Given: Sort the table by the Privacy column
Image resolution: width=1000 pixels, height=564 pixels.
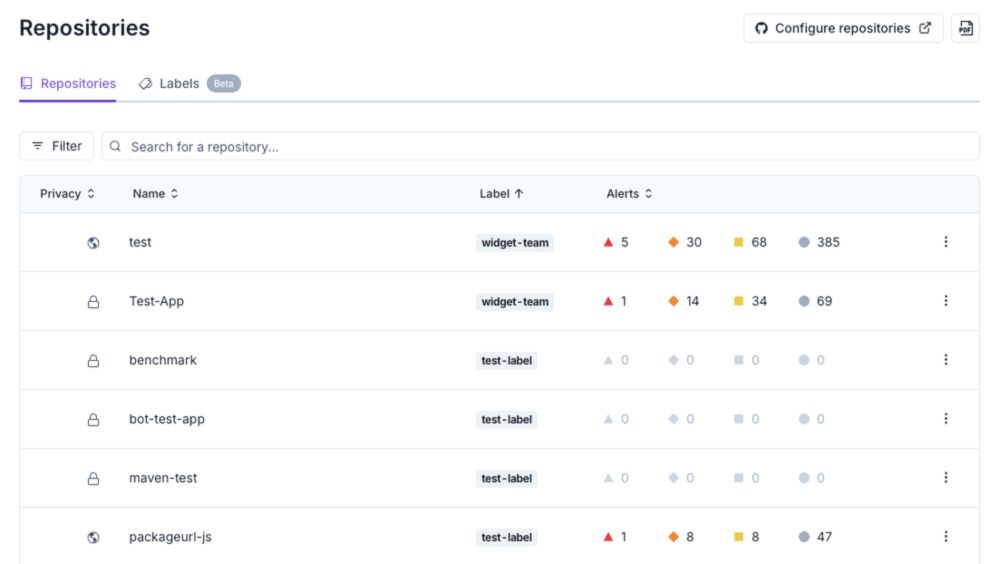Looking at the screenshot, I should click(67, 194).
